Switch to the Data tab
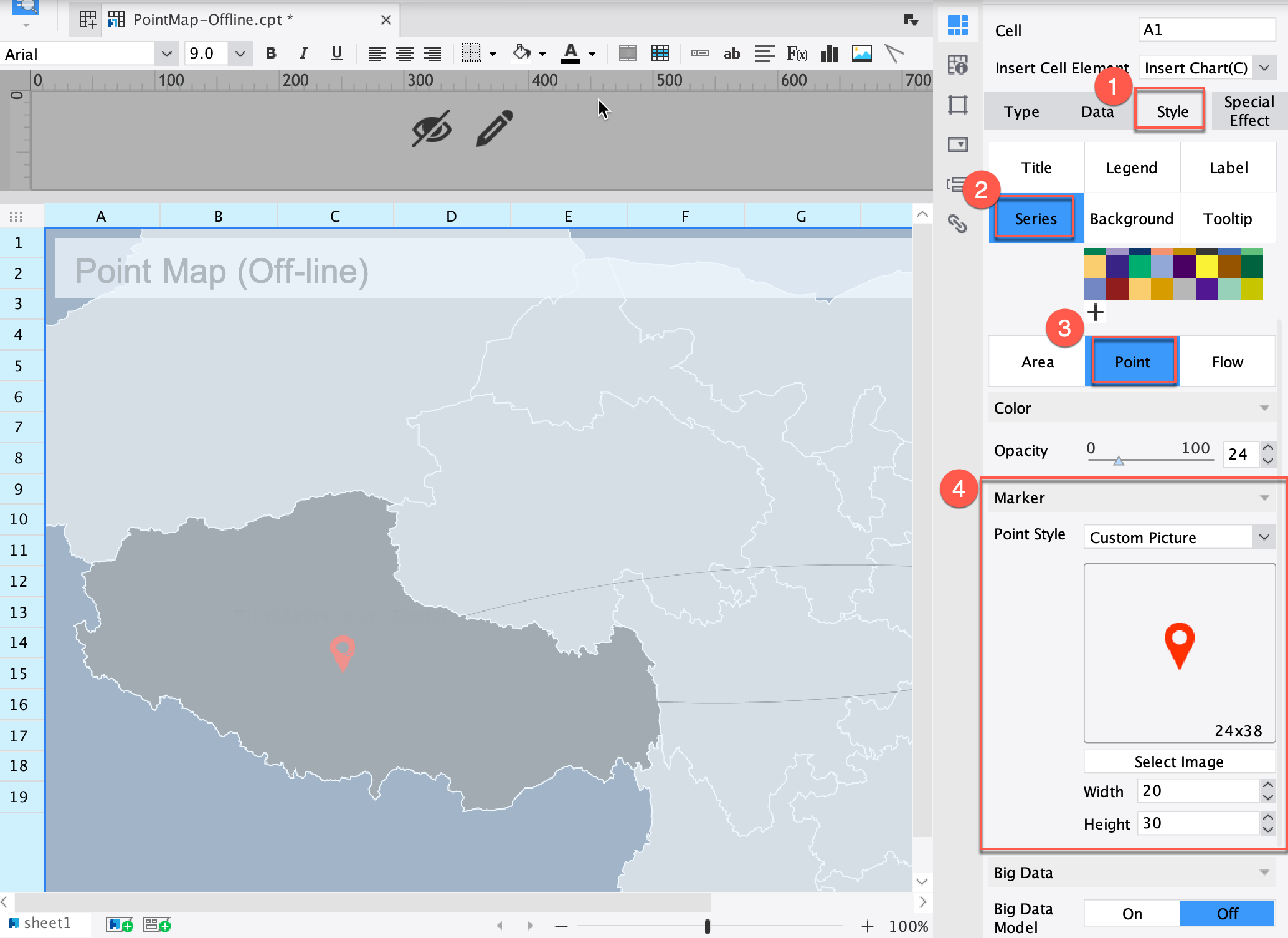The width and height of the screenshot is (1288, 938). 1097,111
